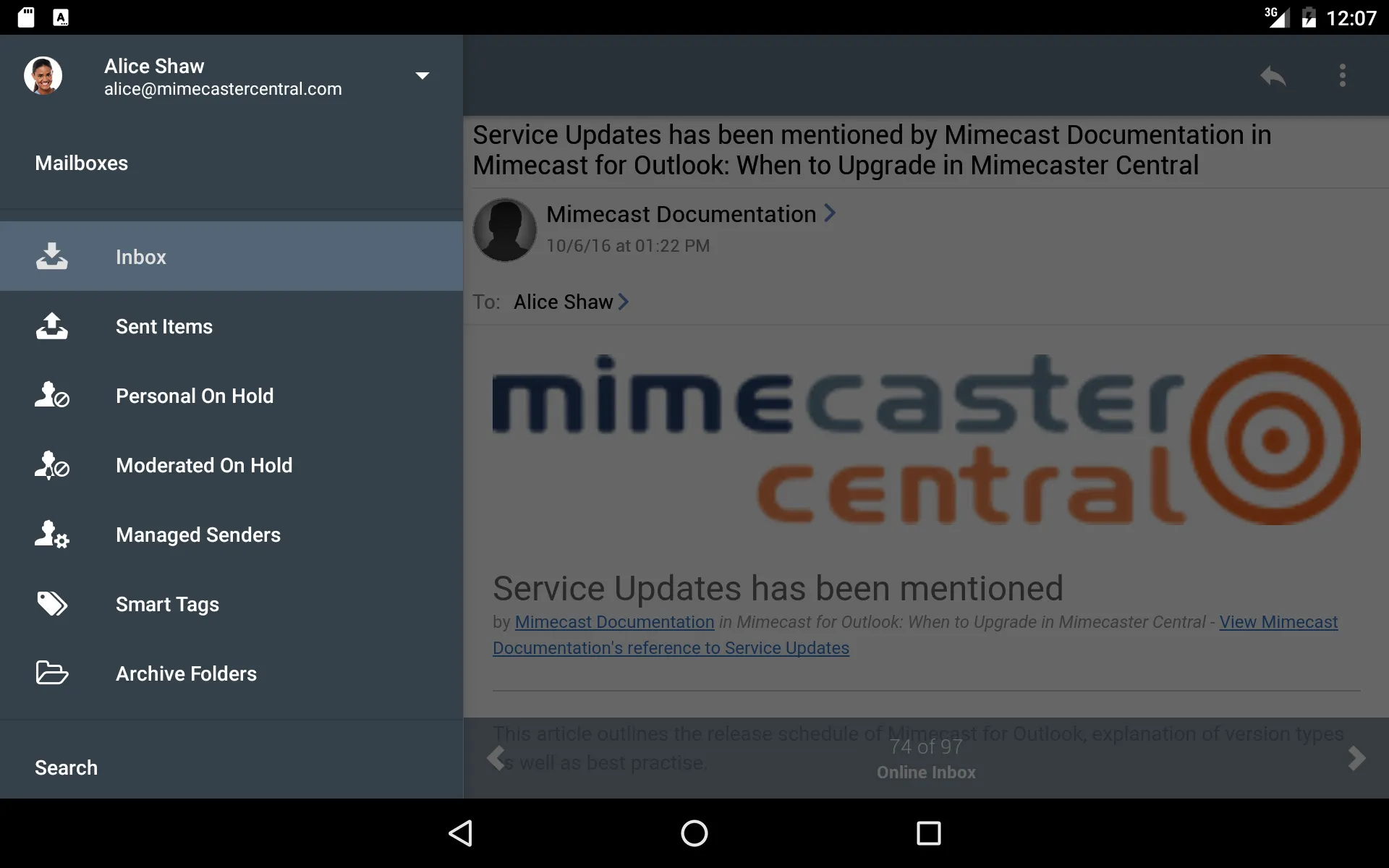Click the reply arrow icon

tap(1273, 75)
